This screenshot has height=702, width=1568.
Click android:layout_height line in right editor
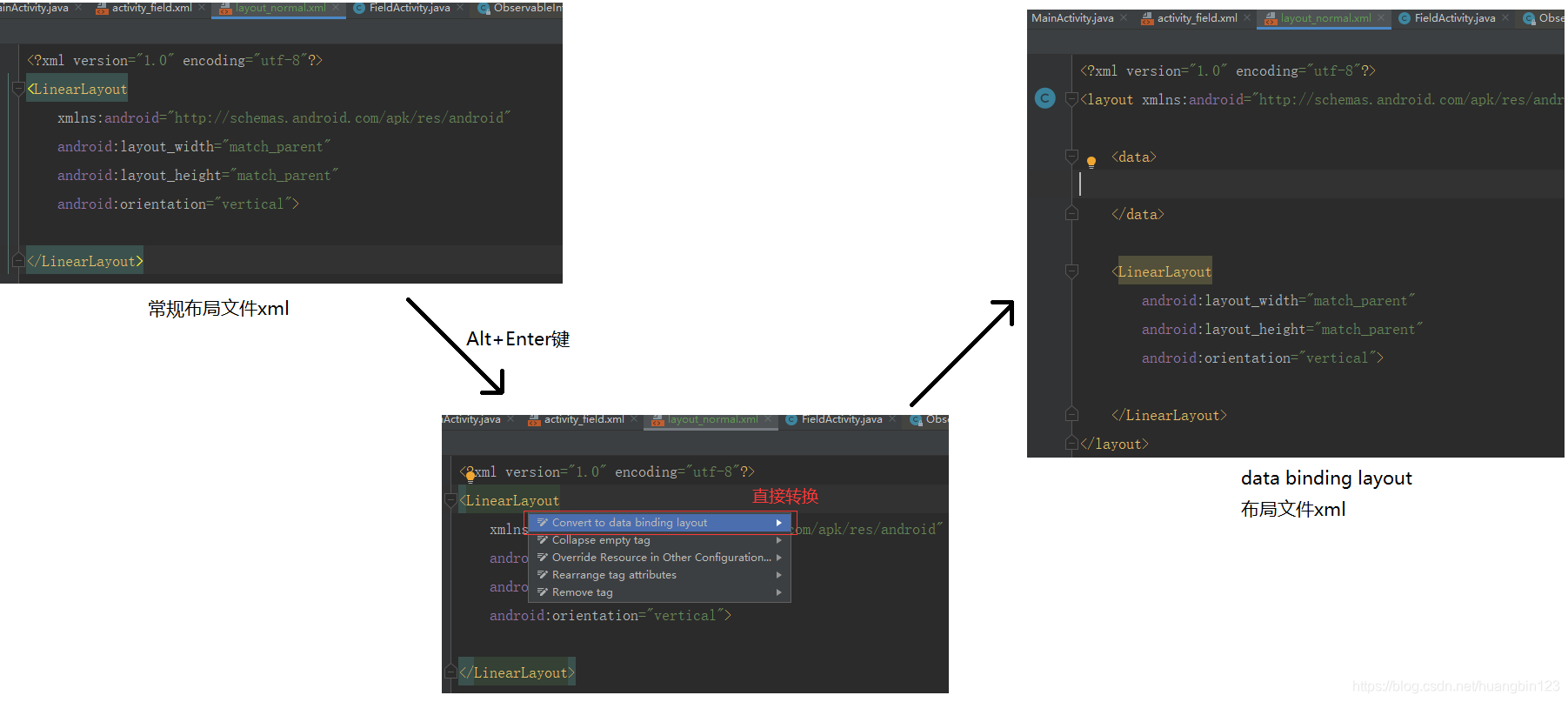pos(1282,329)
